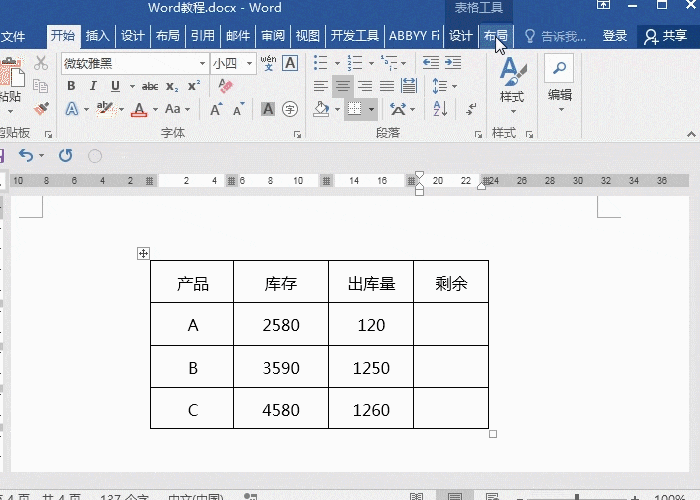
Task: Click the 粘贴 paste button
Action: pos(11,85)
